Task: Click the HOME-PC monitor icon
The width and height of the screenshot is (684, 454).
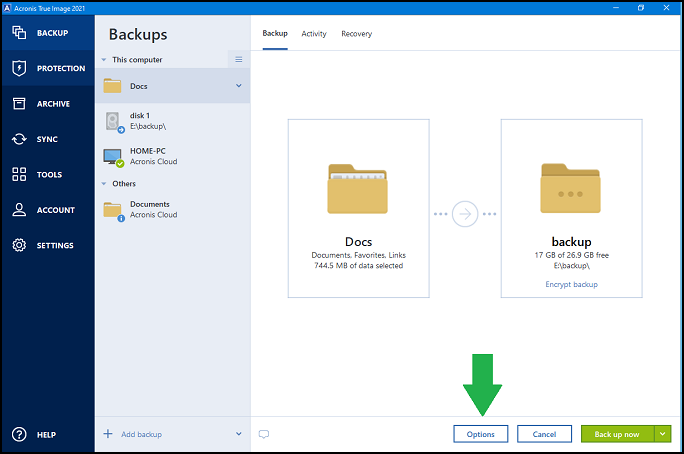Action: pos(113,157)
